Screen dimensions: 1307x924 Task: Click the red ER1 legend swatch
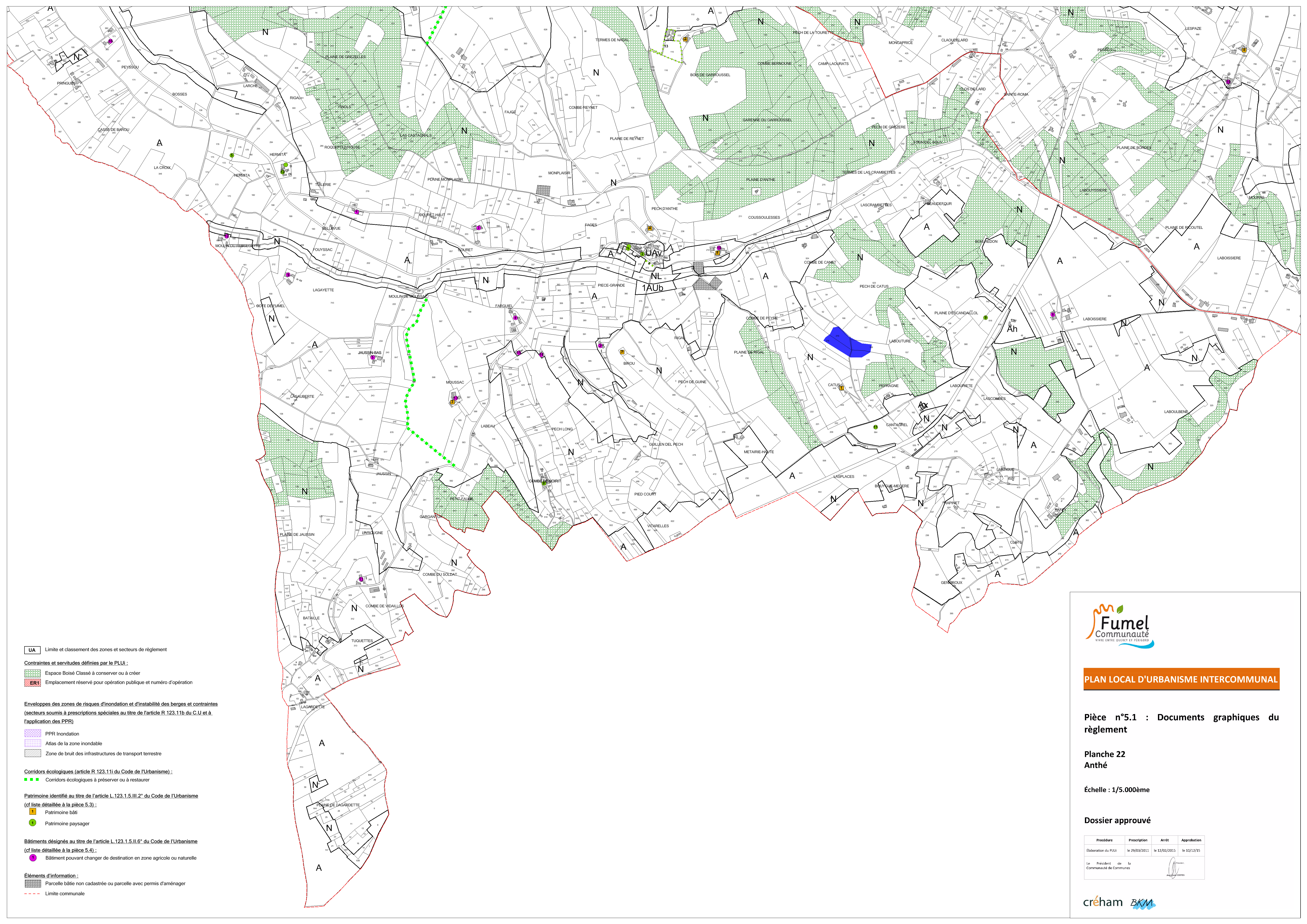click(32, 682)
